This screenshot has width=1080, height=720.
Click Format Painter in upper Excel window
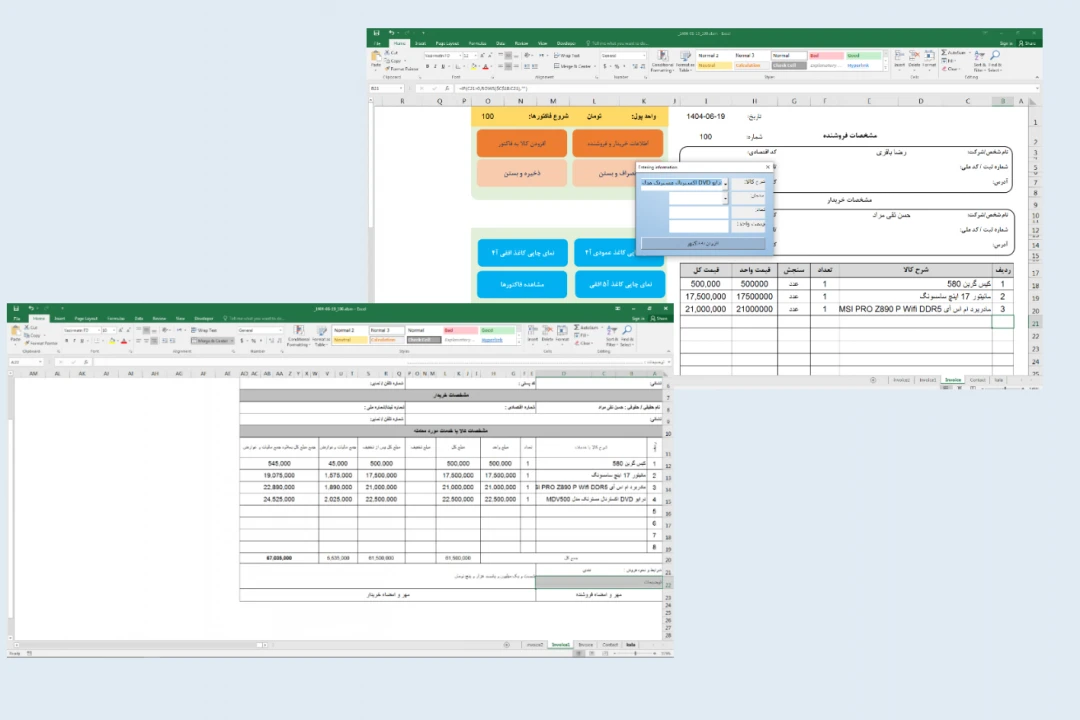[x=401, y=69]
